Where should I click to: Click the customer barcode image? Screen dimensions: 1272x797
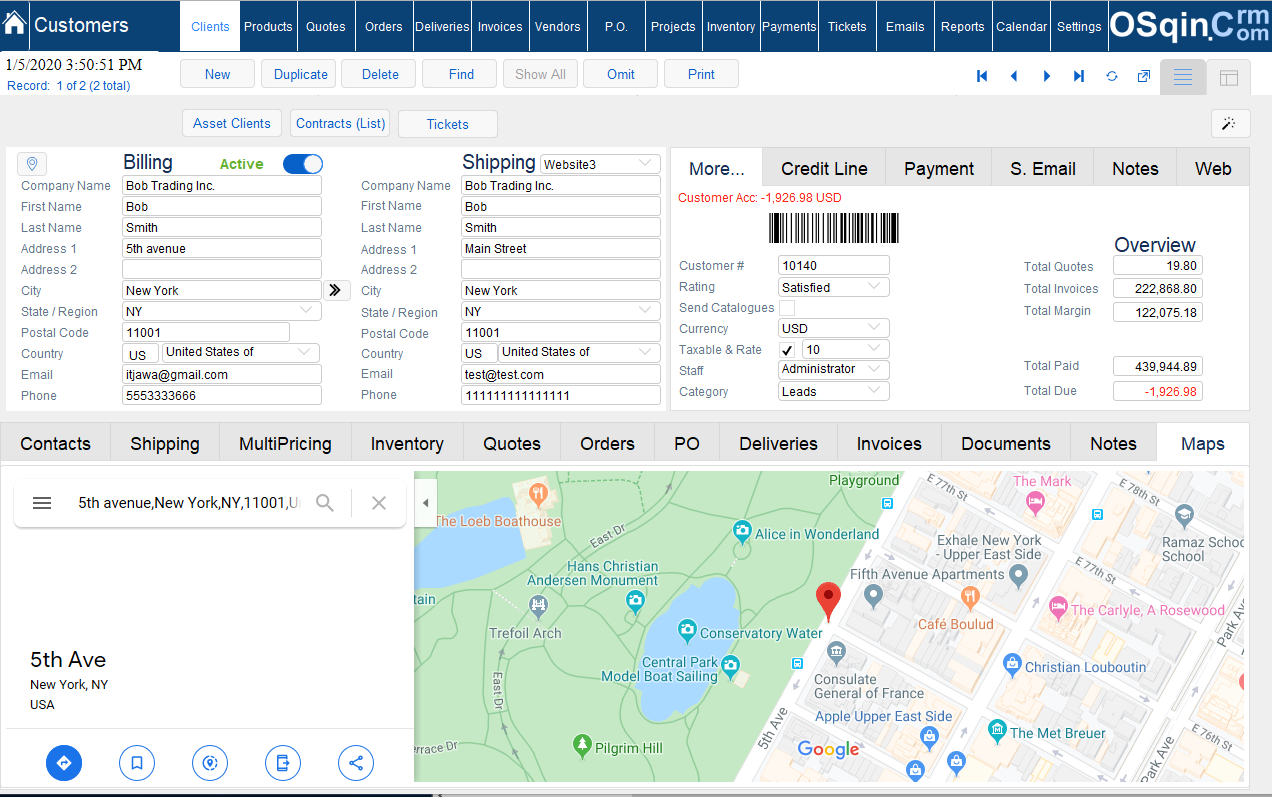point(833,228)
